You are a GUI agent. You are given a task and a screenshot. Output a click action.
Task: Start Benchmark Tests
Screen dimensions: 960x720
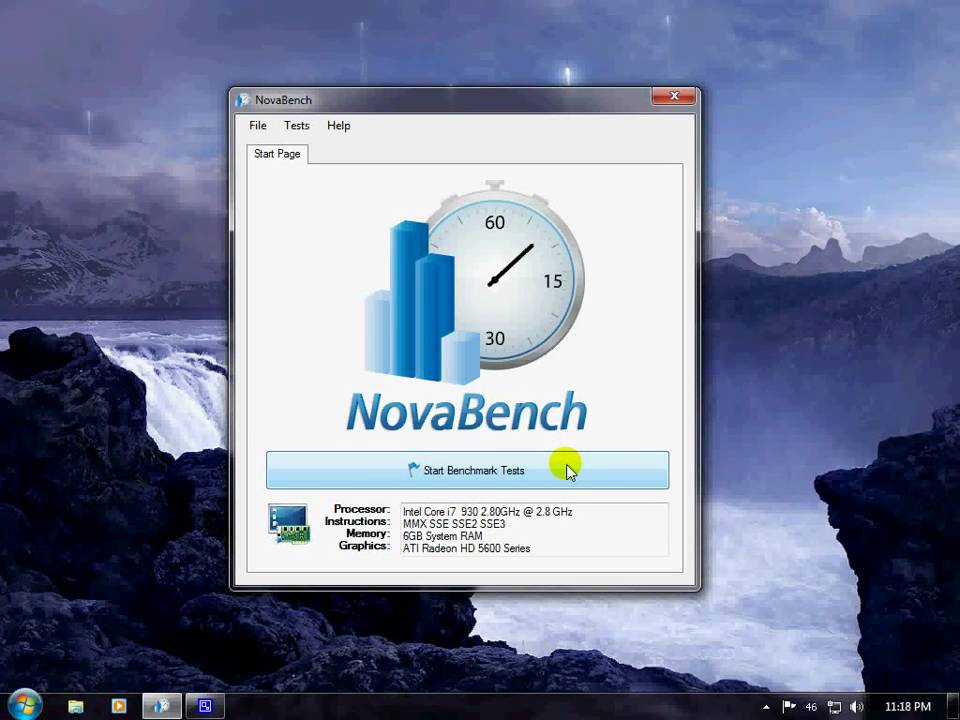(x=468, y=470)
